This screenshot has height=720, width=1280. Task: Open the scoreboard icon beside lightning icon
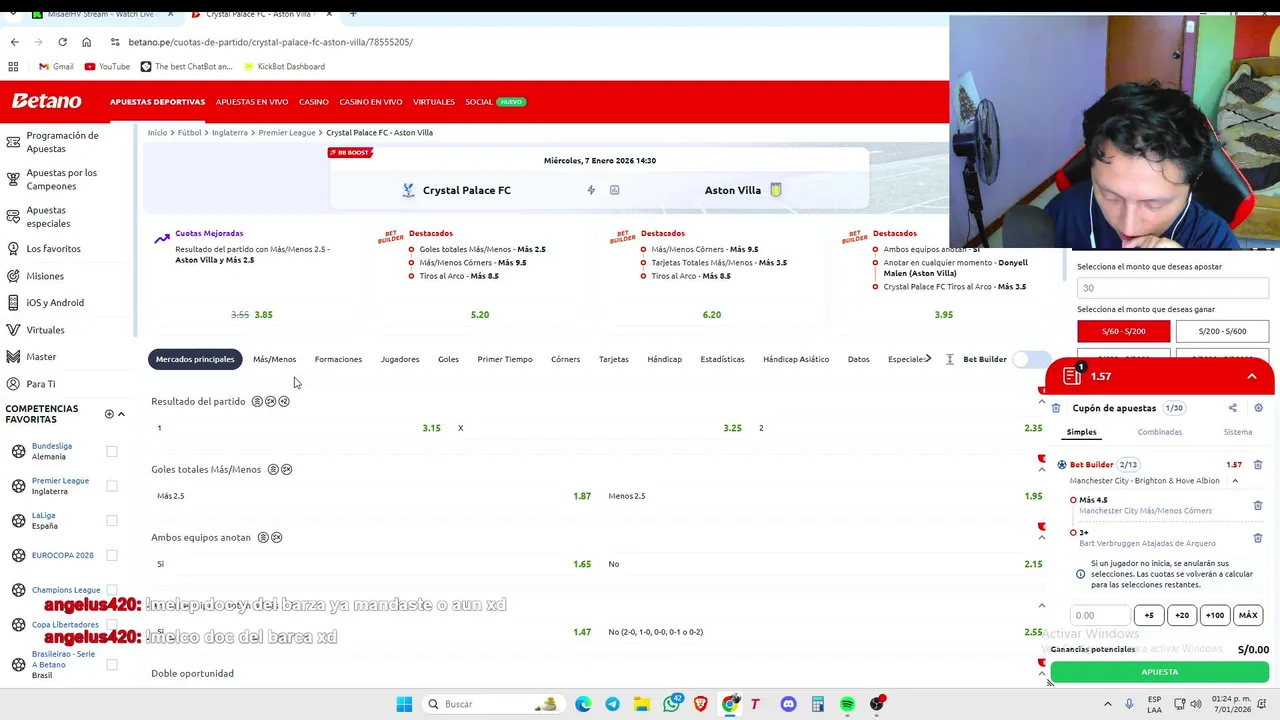pos(614,190)
